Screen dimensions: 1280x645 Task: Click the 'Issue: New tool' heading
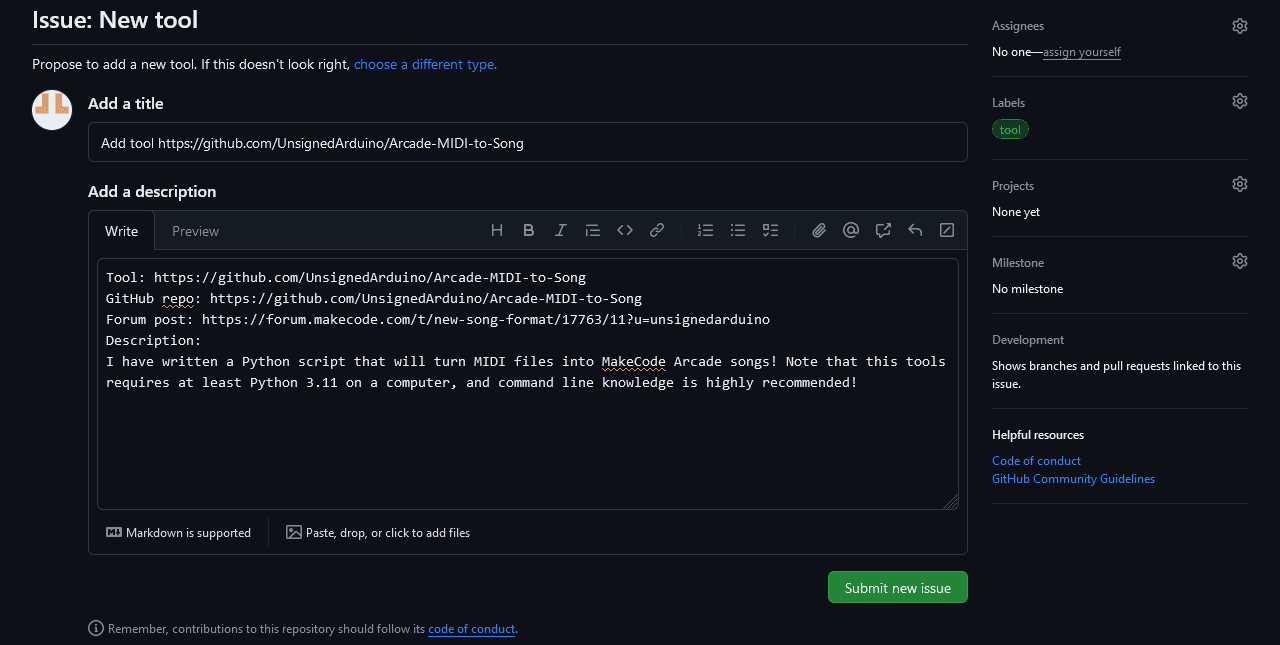click(115, 19)
